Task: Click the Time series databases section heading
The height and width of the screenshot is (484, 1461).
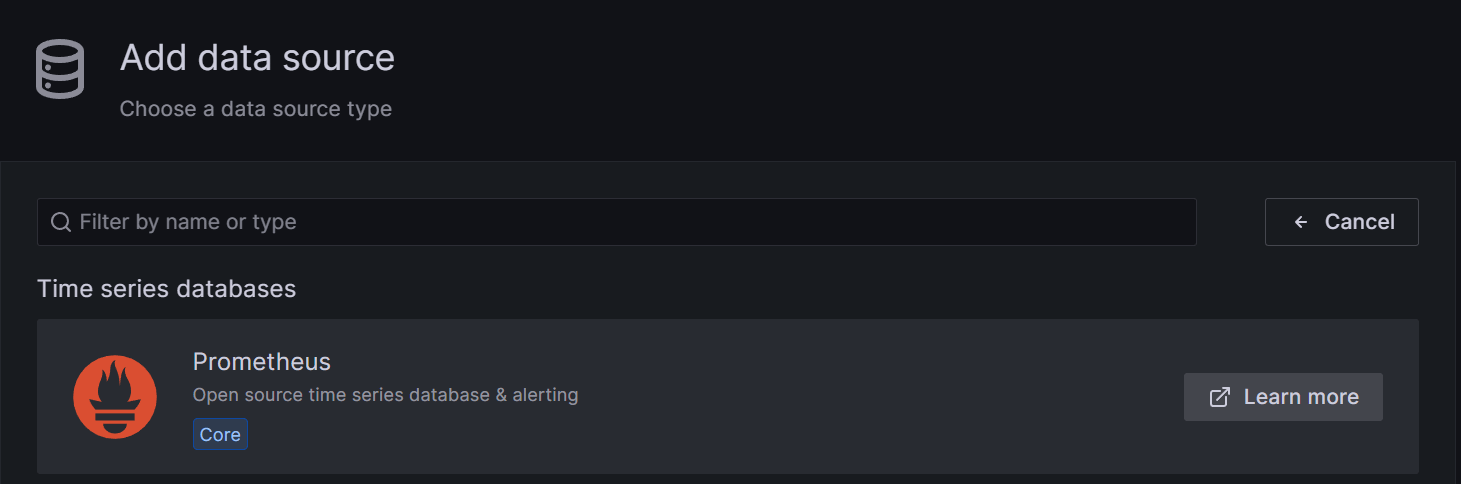Action: click(x=166, y=289)
